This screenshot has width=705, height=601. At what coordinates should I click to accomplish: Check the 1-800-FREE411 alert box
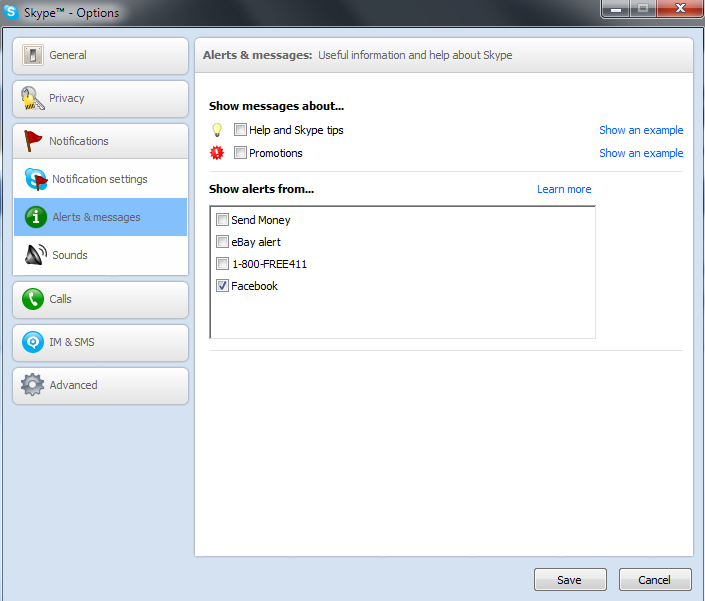click(222, 263)
